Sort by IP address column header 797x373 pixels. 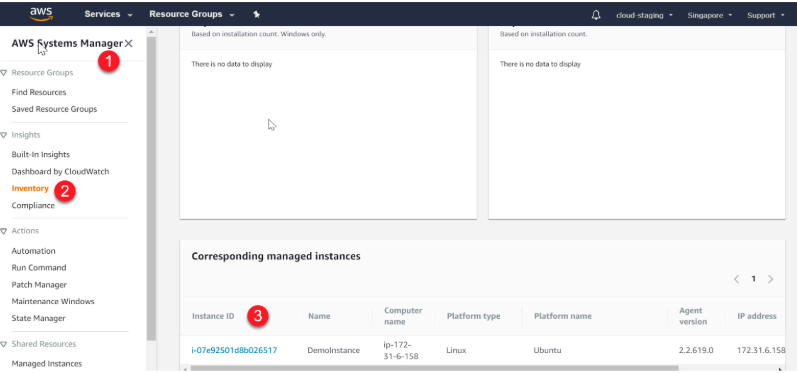point(757,316)
